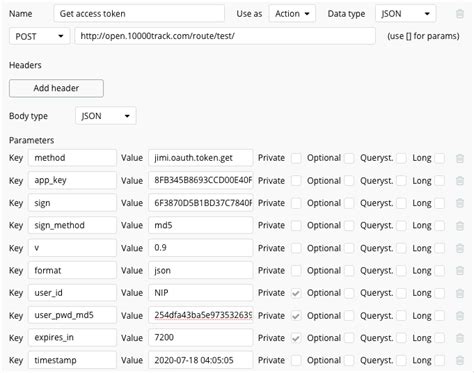This screenshot has width=474, height=373.
Task: Check Optional for timestamp parameter
Action: tap(349, 361)
